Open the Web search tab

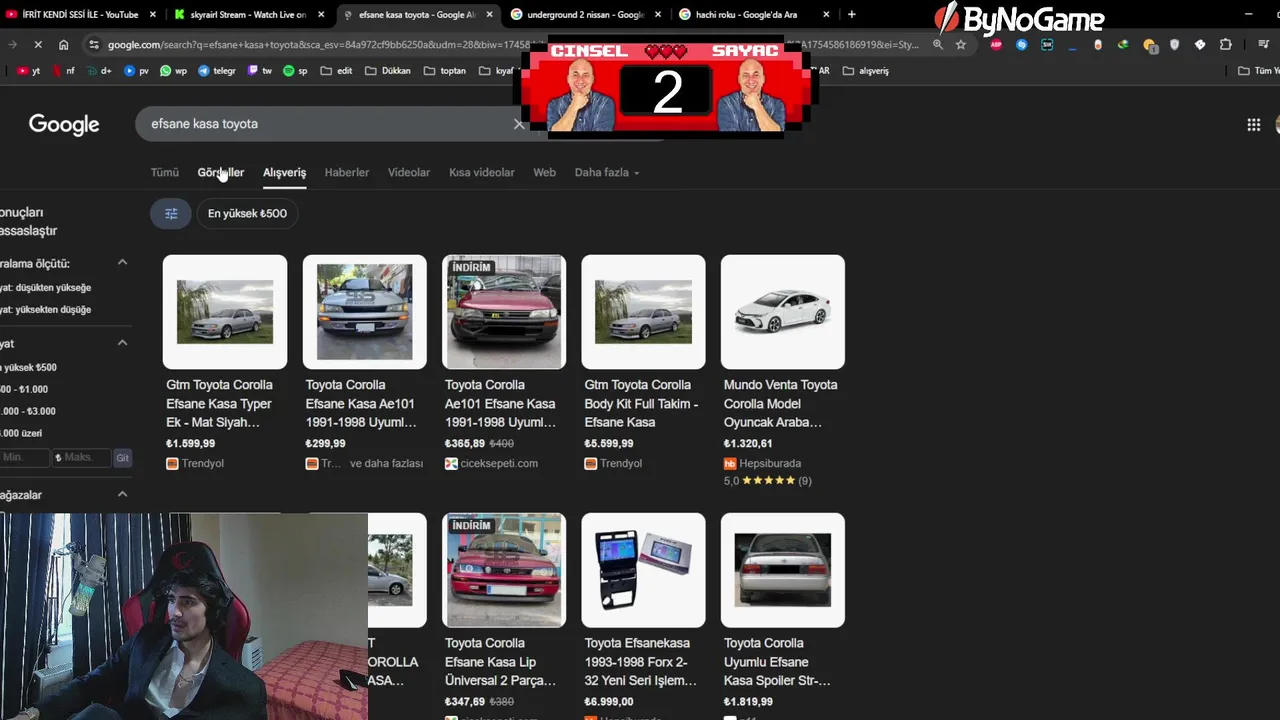pyautogui.click(x=545, y=173)
